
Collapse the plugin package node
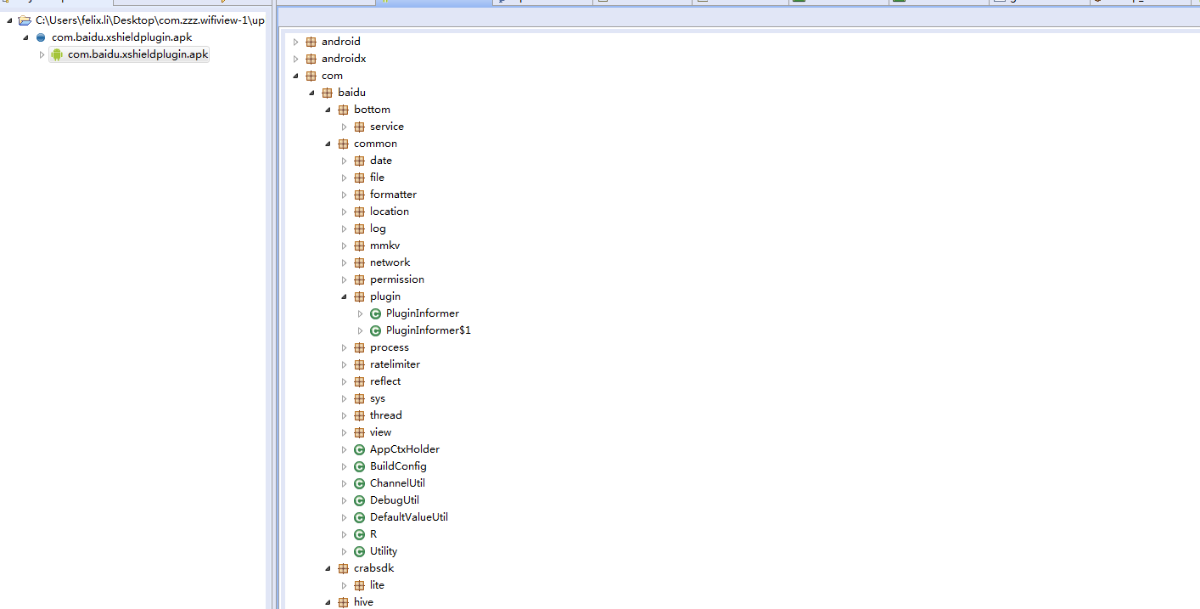344,297
